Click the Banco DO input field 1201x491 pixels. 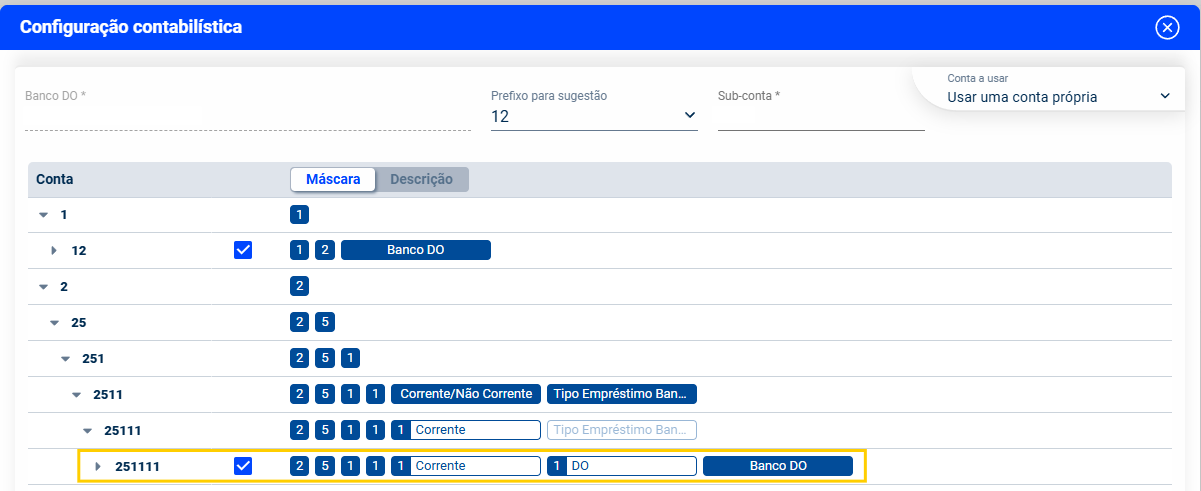(247, 116)
